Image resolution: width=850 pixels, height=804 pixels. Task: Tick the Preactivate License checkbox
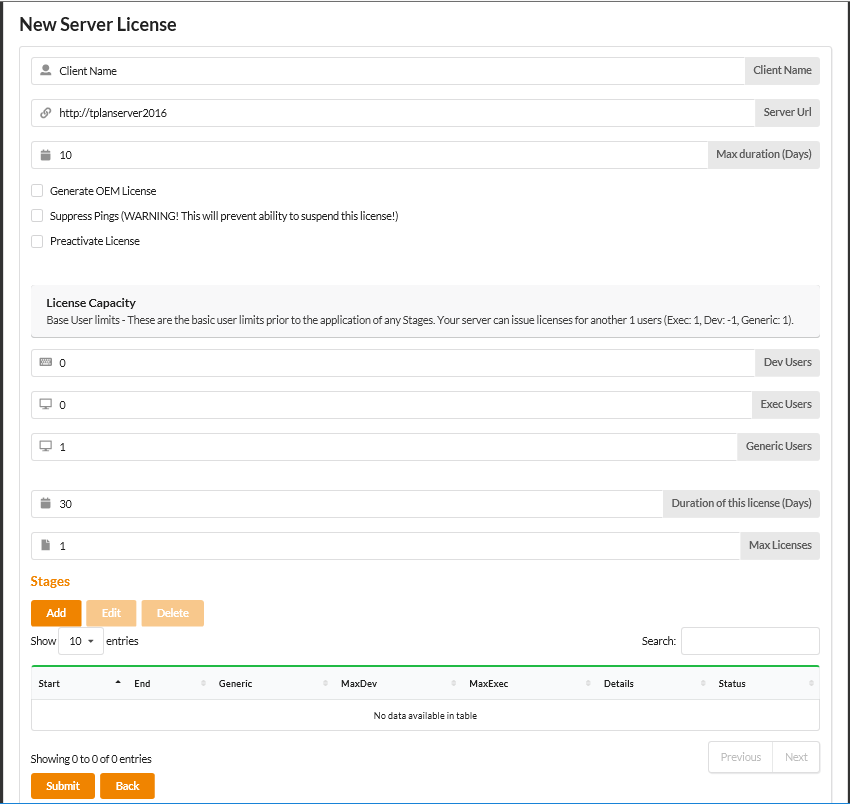pos(37,241)
